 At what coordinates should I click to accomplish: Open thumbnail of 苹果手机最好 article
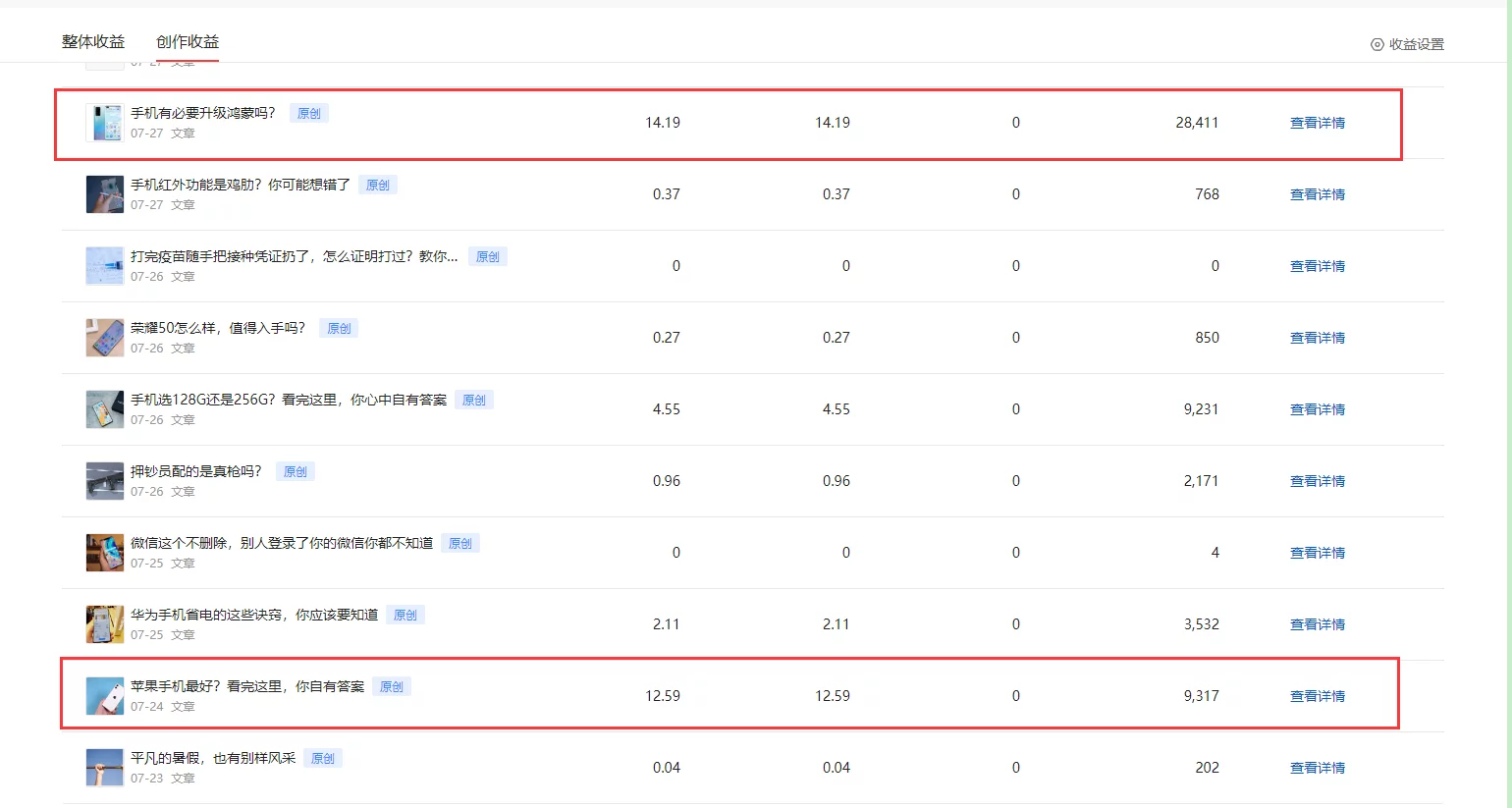click(104, 696)
